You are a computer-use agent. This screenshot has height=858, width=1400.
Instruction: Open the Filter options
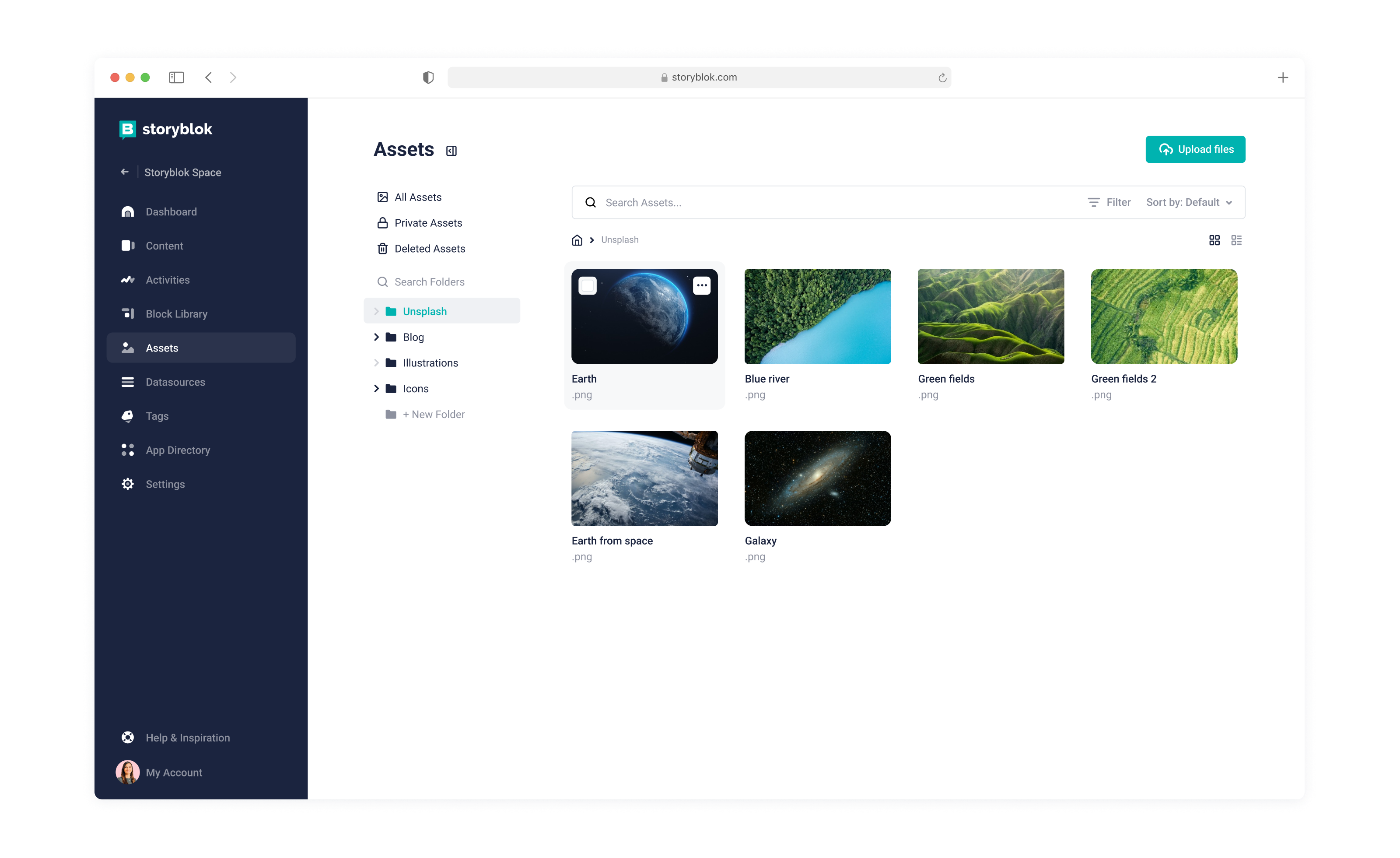[1109, 202]
